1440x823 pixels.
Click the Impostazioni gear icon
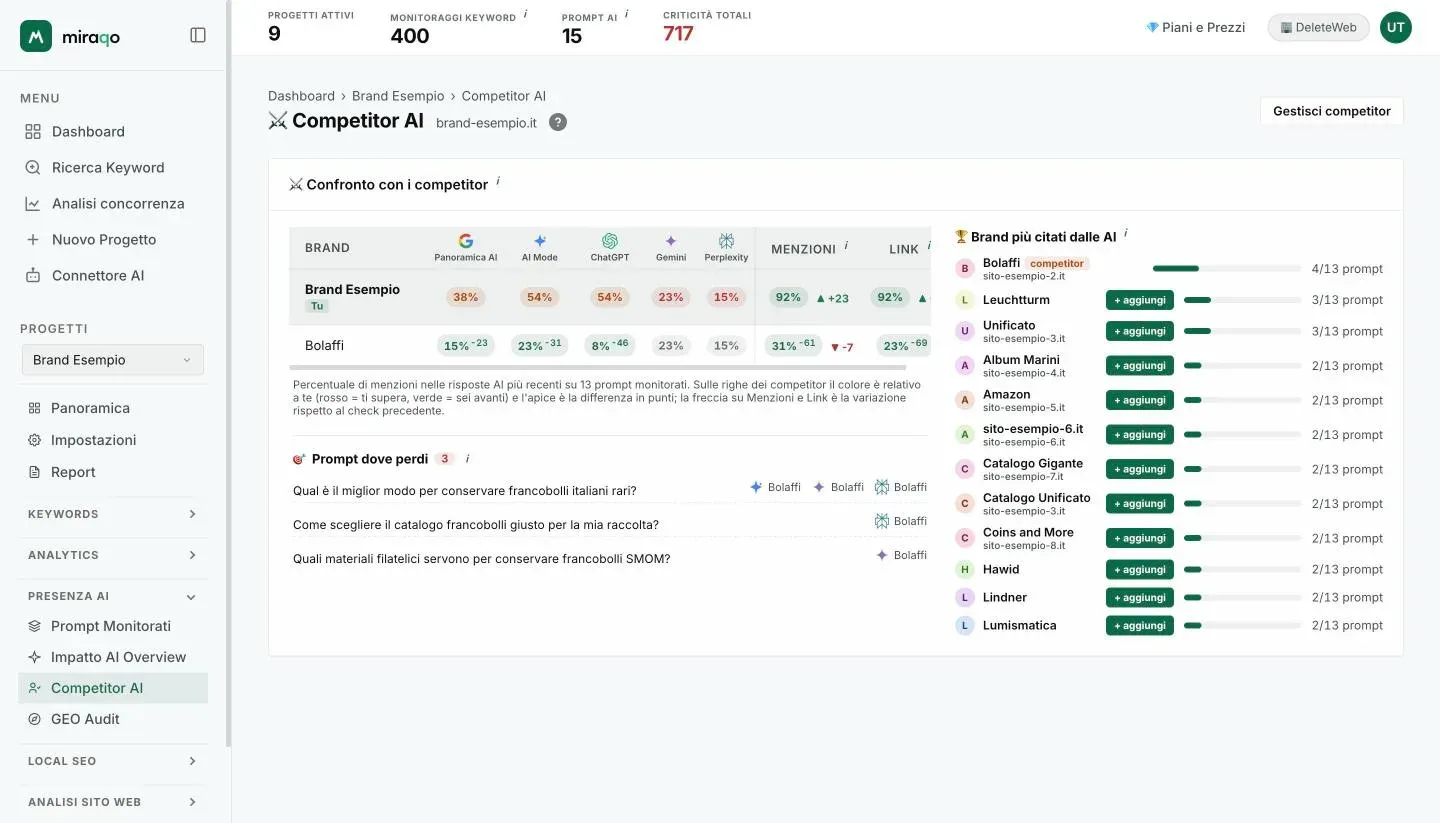coord(34,440)
